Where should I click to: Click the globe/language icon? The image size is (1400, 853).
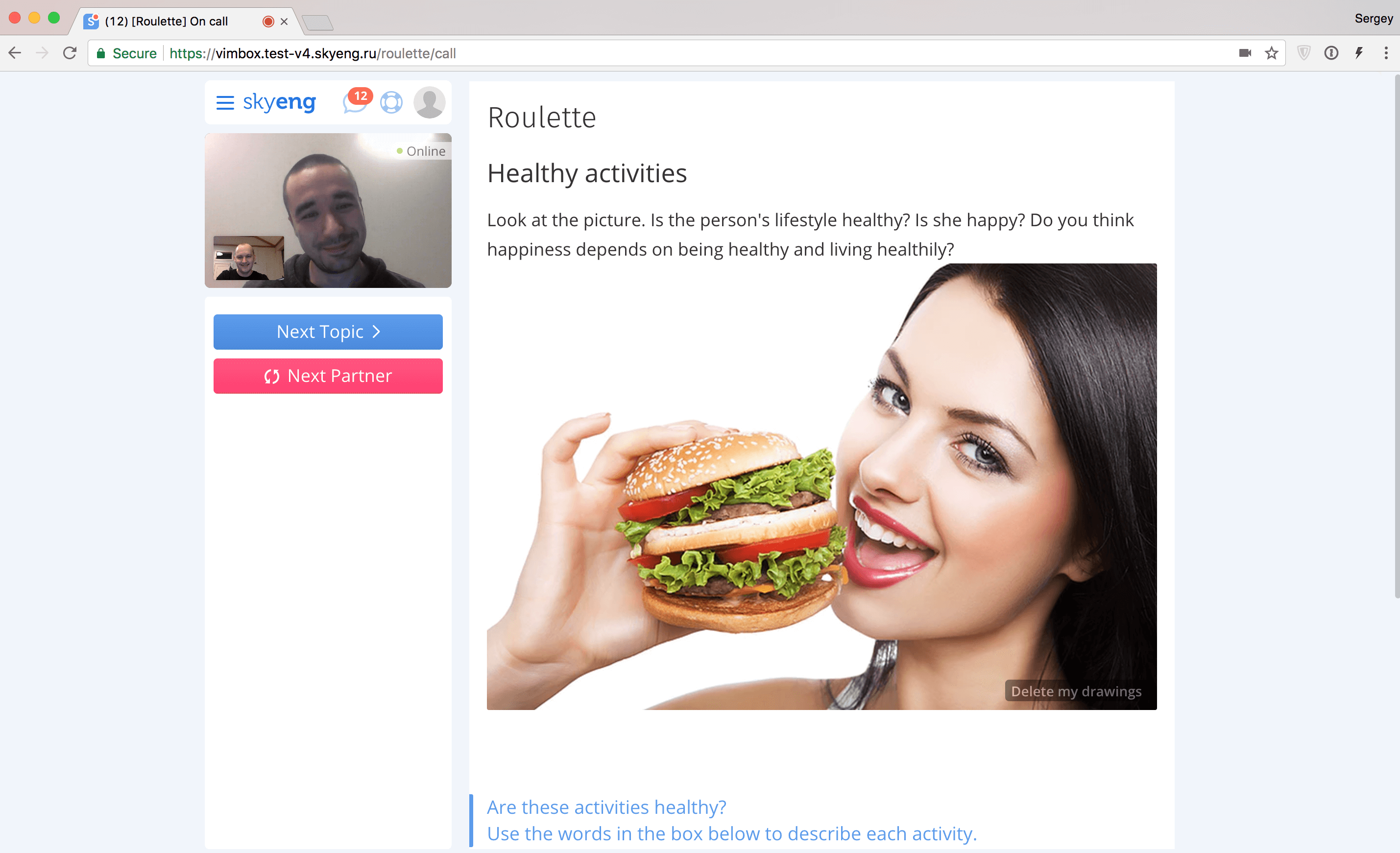coord(390,102)
